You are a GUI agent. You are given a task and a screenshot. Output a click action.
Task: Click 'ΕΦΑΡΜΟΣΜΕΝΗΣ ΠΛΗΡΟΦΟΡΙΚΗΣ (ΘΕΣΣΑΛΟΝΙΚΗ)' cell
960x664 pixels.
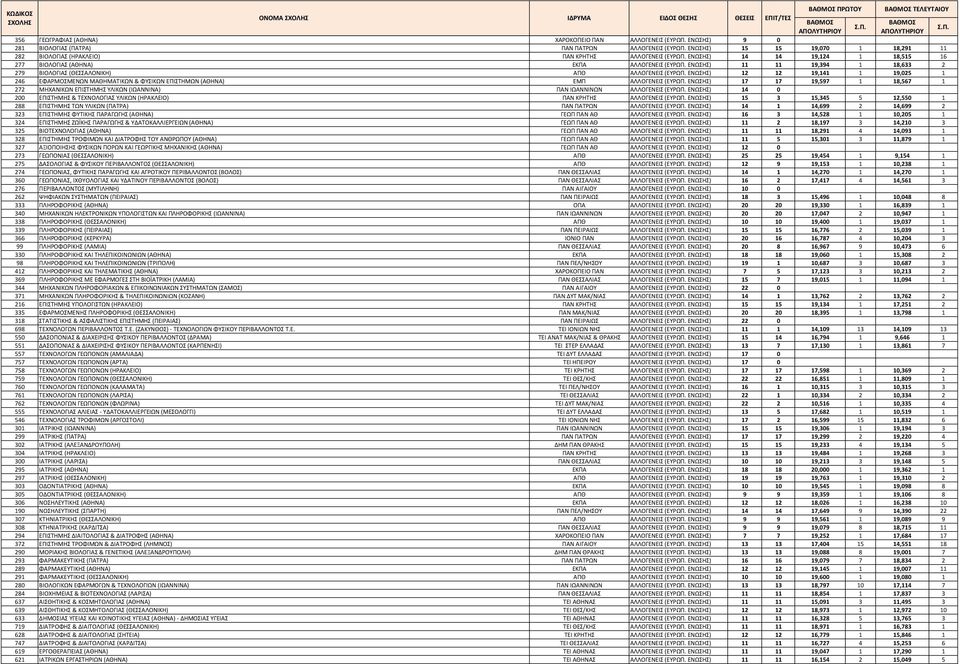click(283, 312)
